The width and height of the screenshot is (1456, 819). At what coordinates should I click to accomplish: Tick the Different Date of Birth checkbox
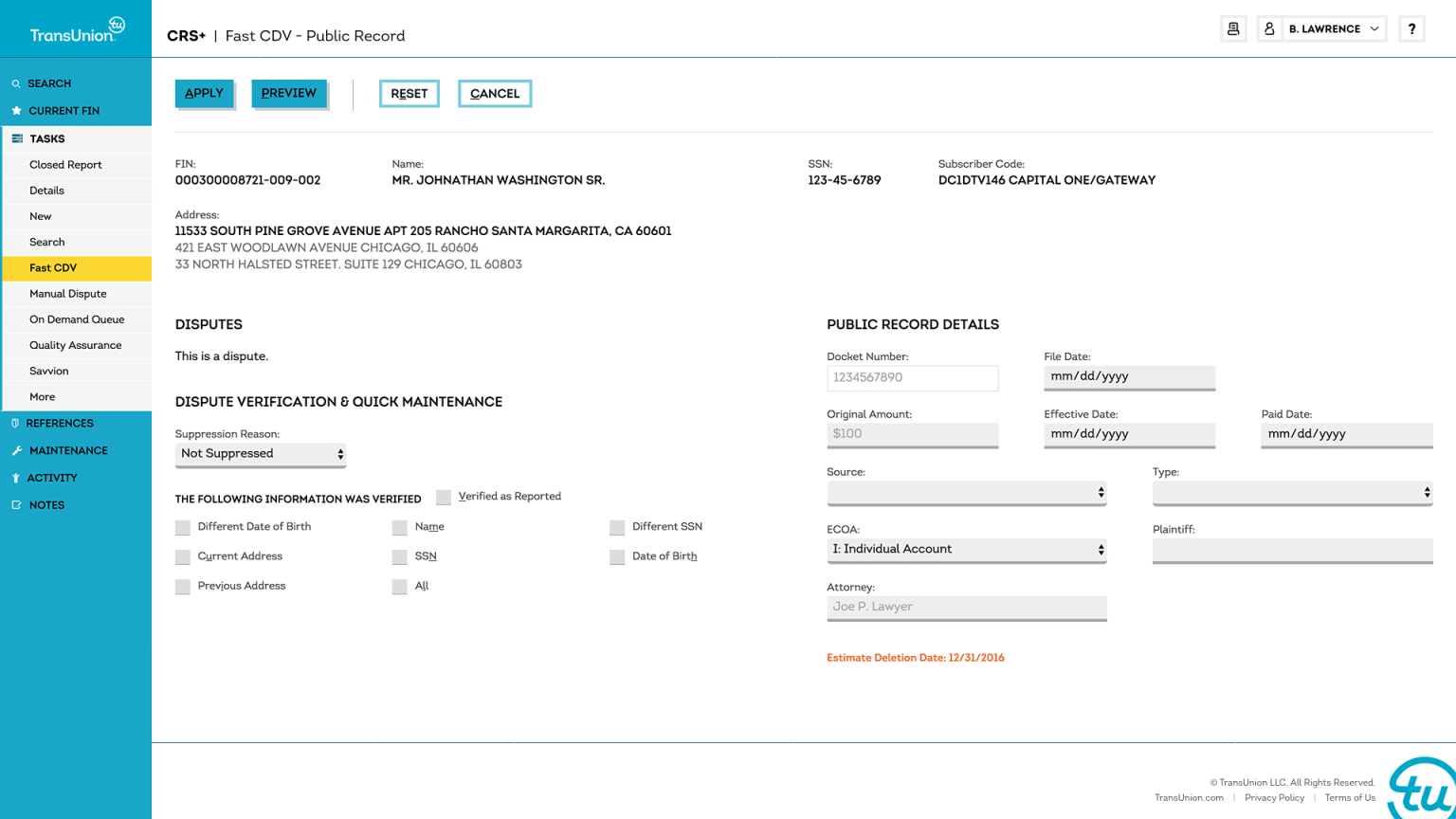click(x=183, y=527)
